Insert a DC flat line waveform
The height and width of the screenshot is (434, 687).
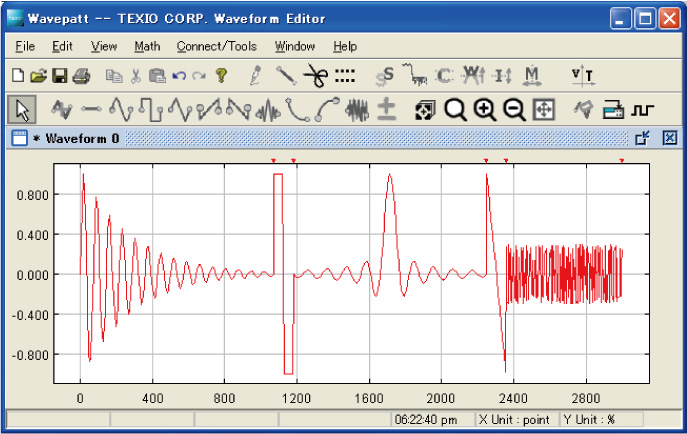(91, 109)
